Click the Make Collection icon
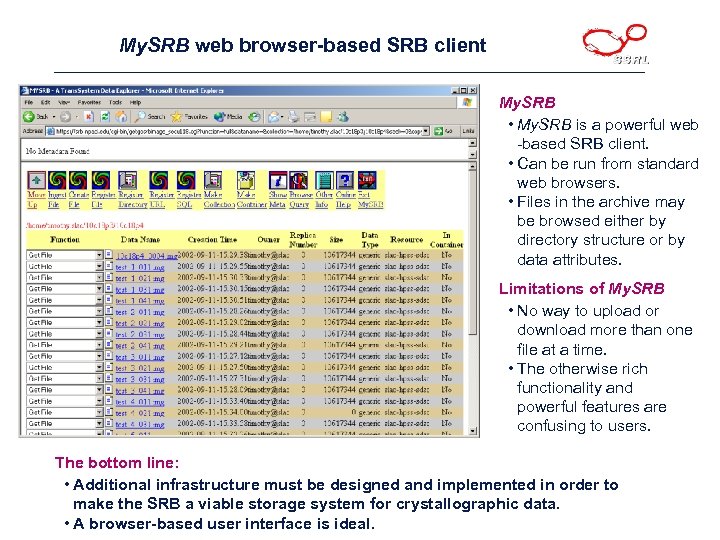 tap(213, 180)
